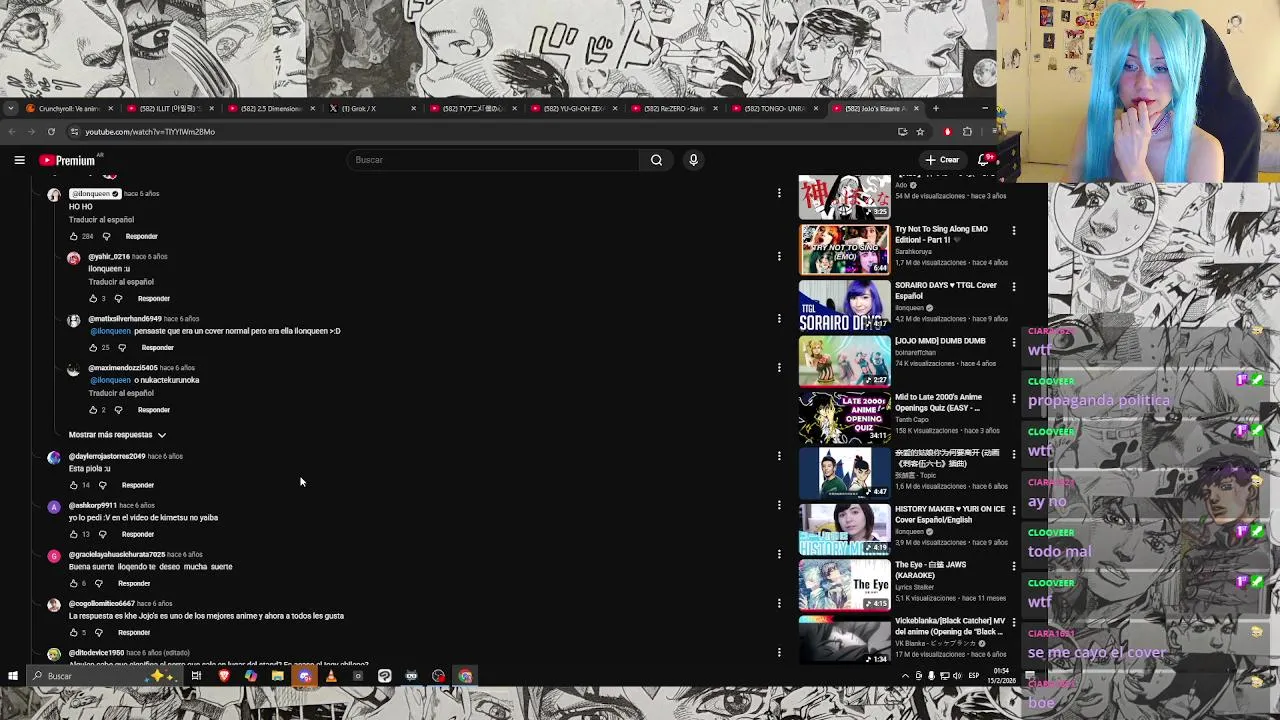Open 'Mid to Late 2000's Anime Openings Quiz' thumbnail
The width and height of the screenshot is (1280, 720).
[x=844, y=417]
